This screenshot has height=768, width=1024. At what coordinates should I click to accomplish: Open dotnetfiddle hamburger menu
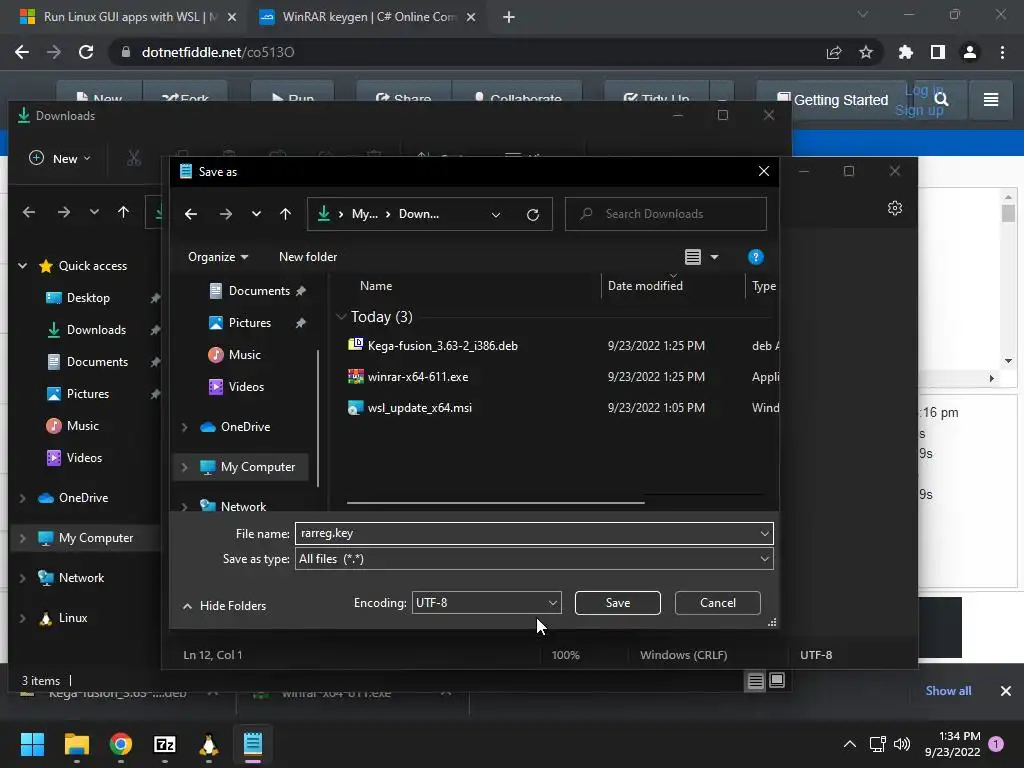click(x=991, y=100)
